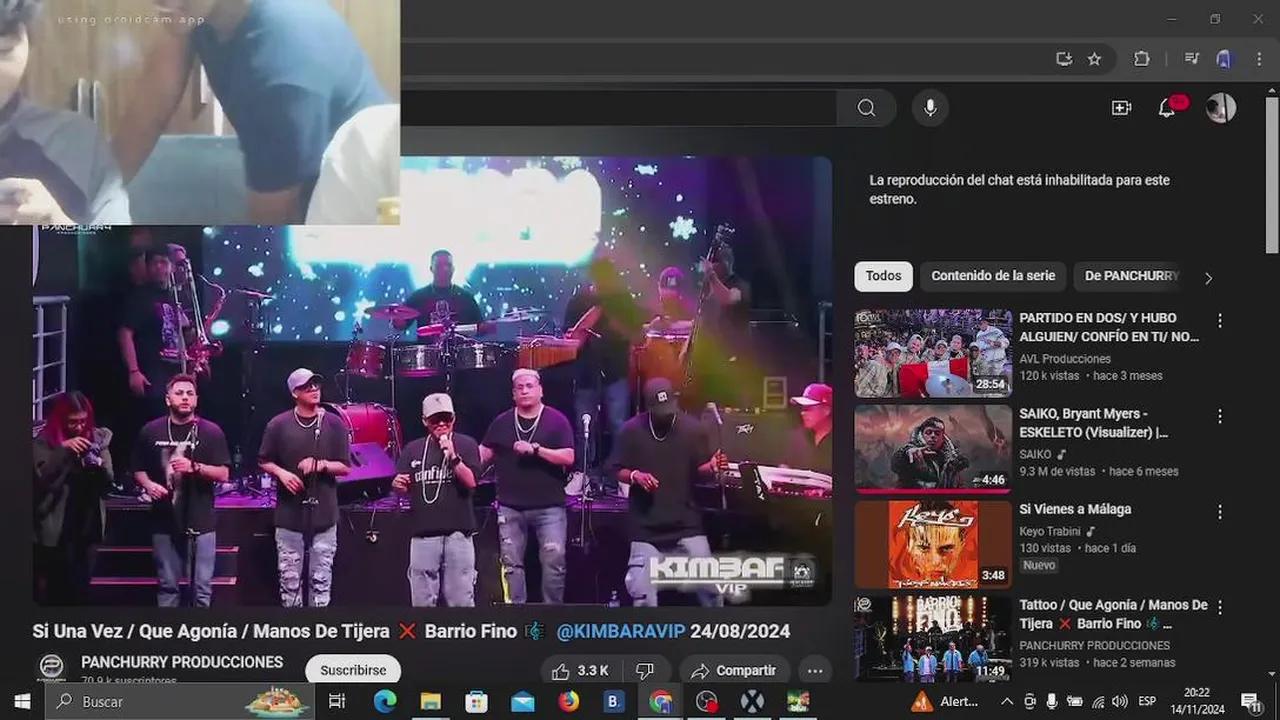Click the YouTube search magnifier button
The width and height of the screenshot is (1280, 720).
(x=866, y=108)
